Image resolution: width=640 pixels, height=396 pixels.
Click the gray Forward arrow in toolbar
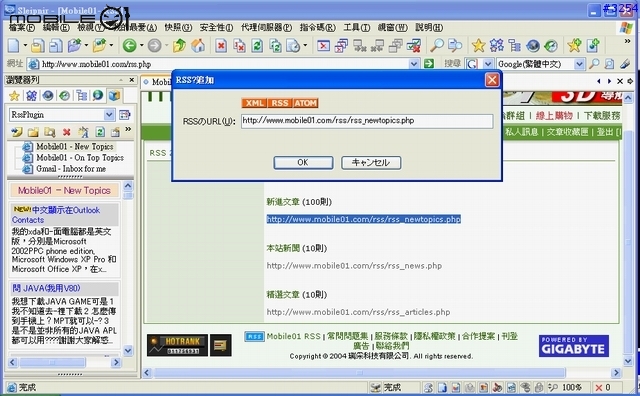click(154, 45)
